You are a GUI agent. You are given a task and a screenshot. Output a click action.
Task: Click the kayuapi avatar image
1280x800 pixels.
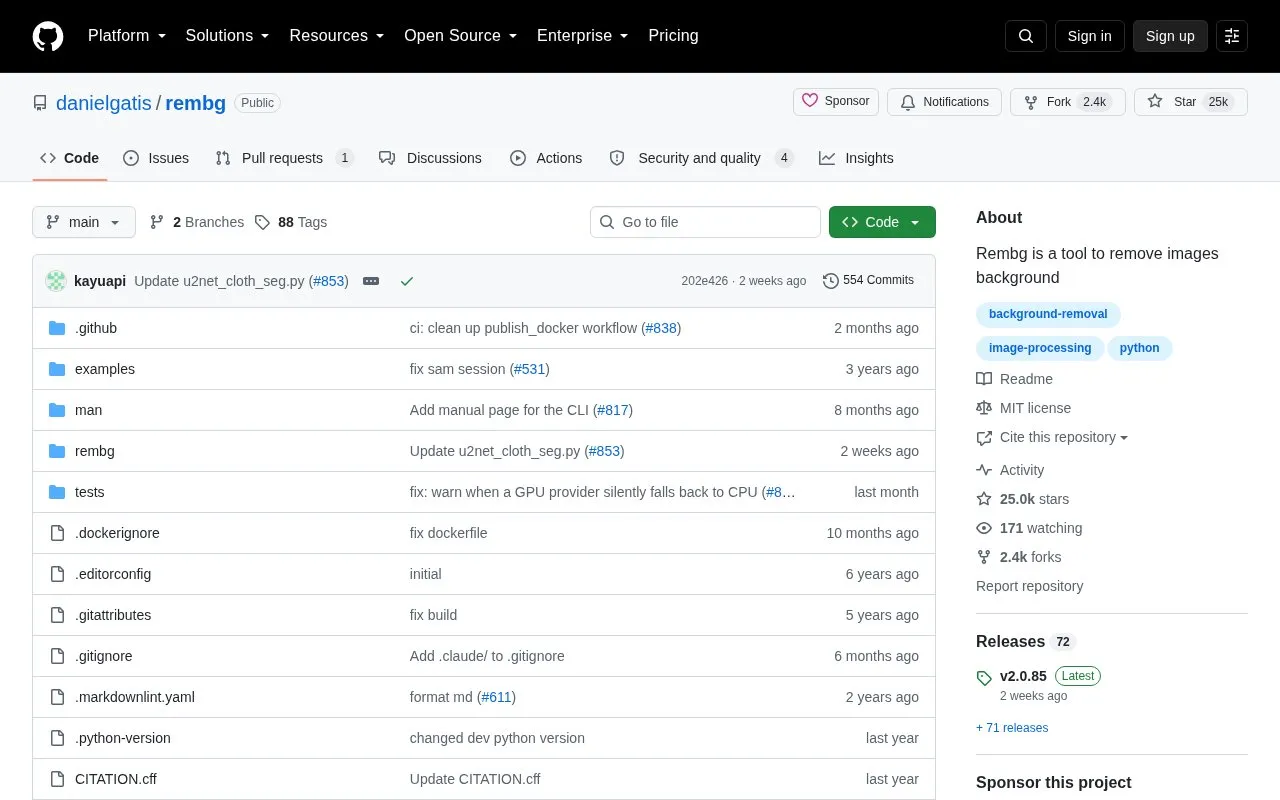click(56, 281)
